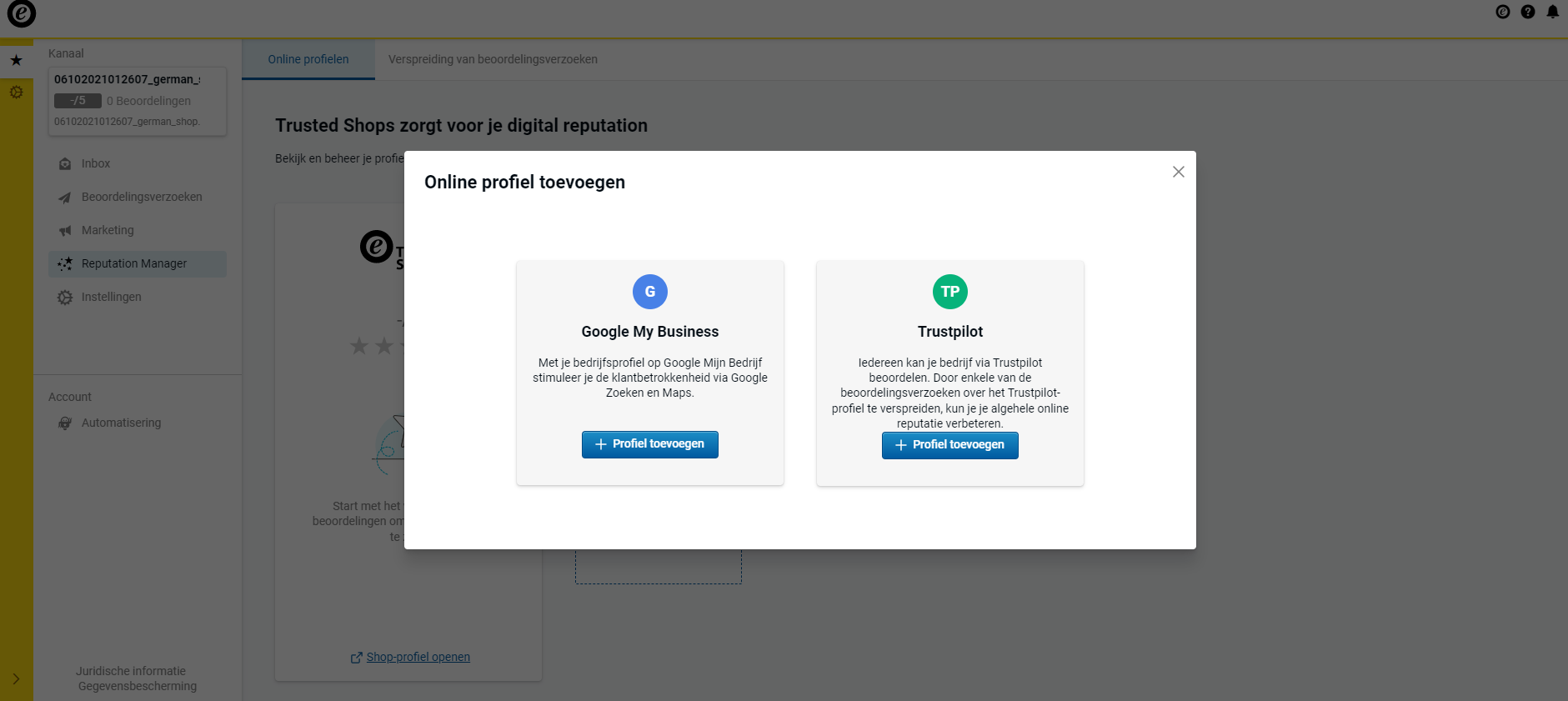Open Juridische informatie link
The height and width of the screenshot is (701, 1568).
(131, 671)
